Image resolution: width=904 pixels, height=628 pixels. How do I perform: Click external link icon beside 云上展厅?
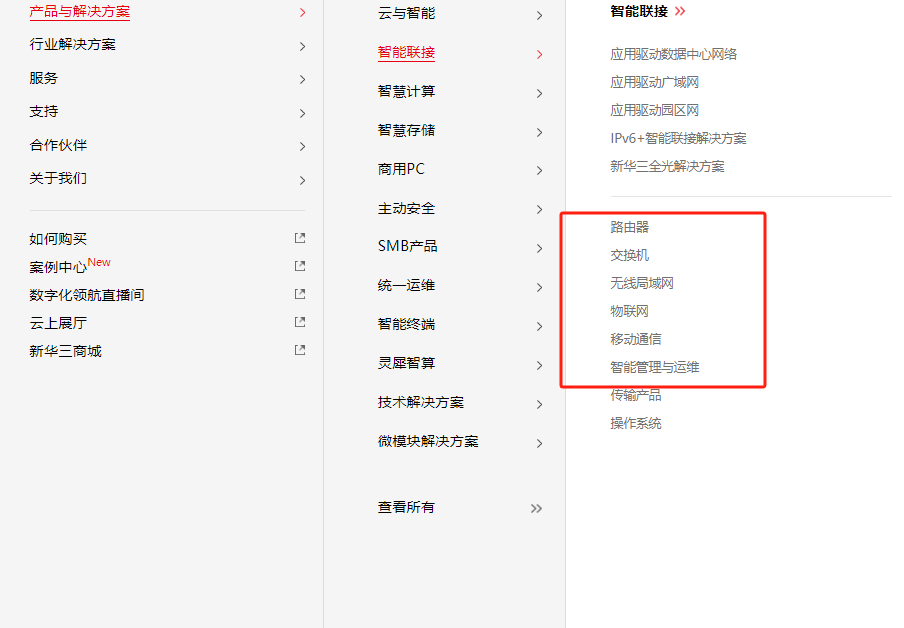(300, 322)
